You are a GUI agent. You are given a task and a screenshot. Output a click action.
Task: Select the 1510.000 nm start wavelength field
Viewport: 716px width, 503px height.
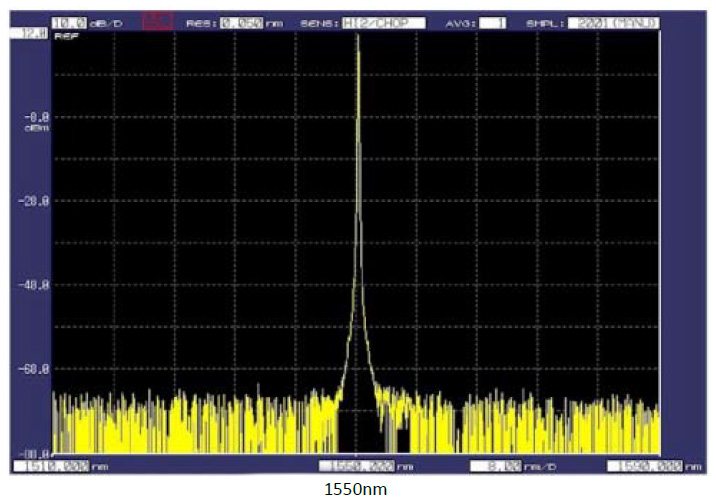[x=50, y=465]
